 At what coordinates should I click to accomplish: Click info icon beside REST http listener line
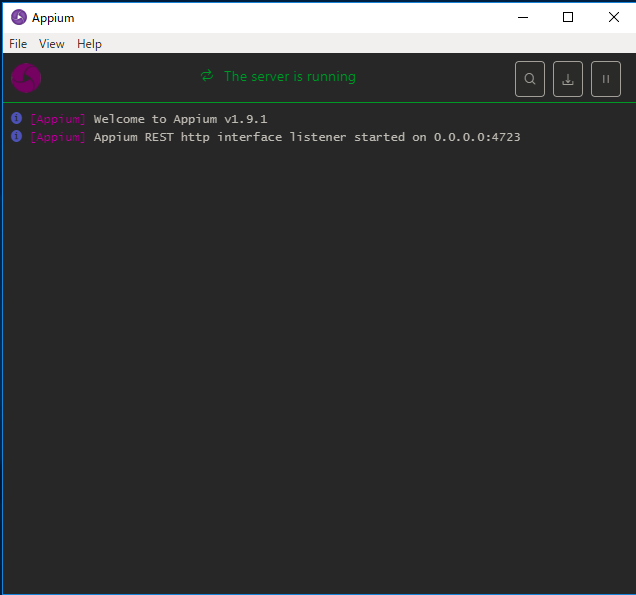pos(16,136)
